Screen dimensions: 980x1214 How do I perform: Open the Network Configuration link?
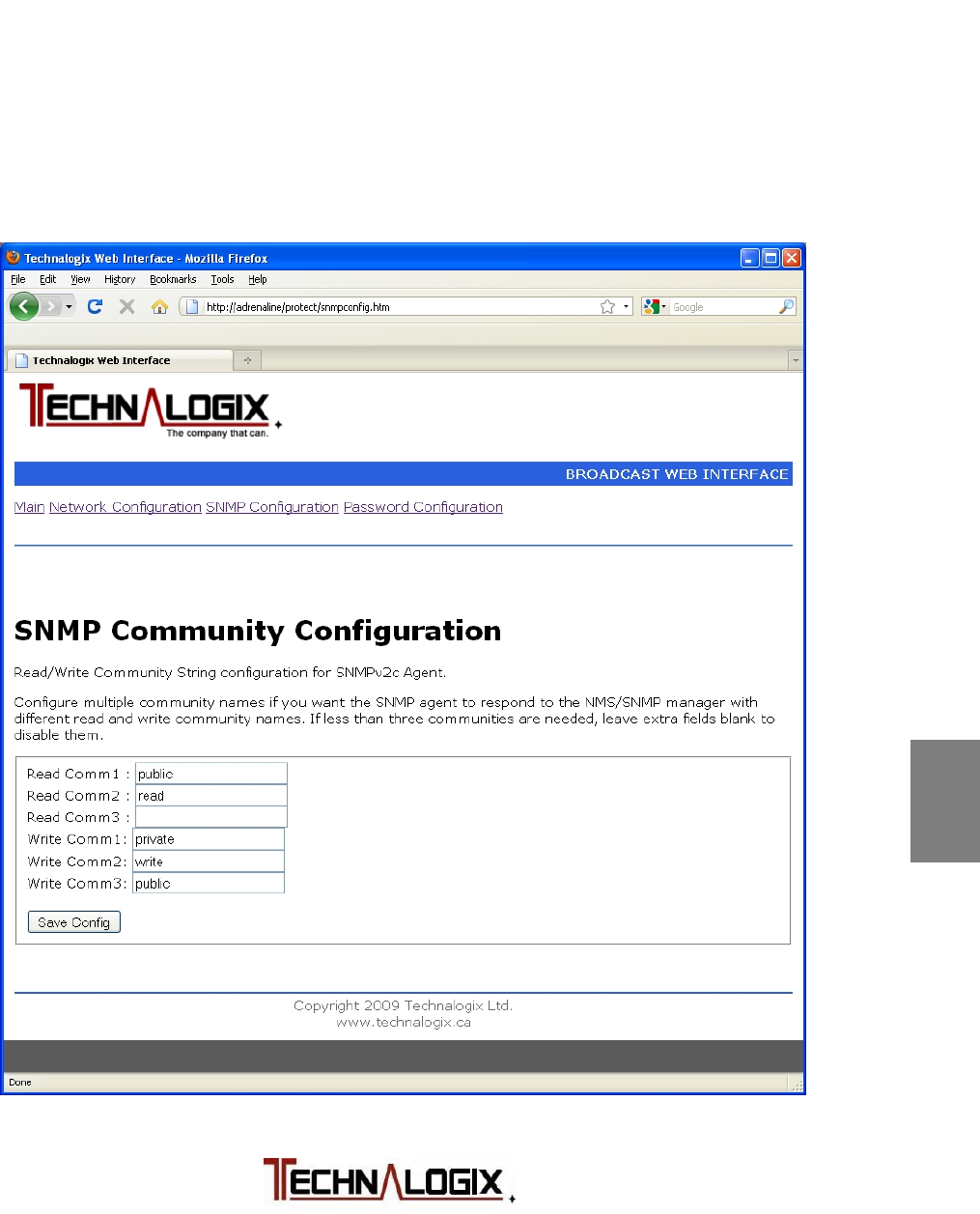126,507
